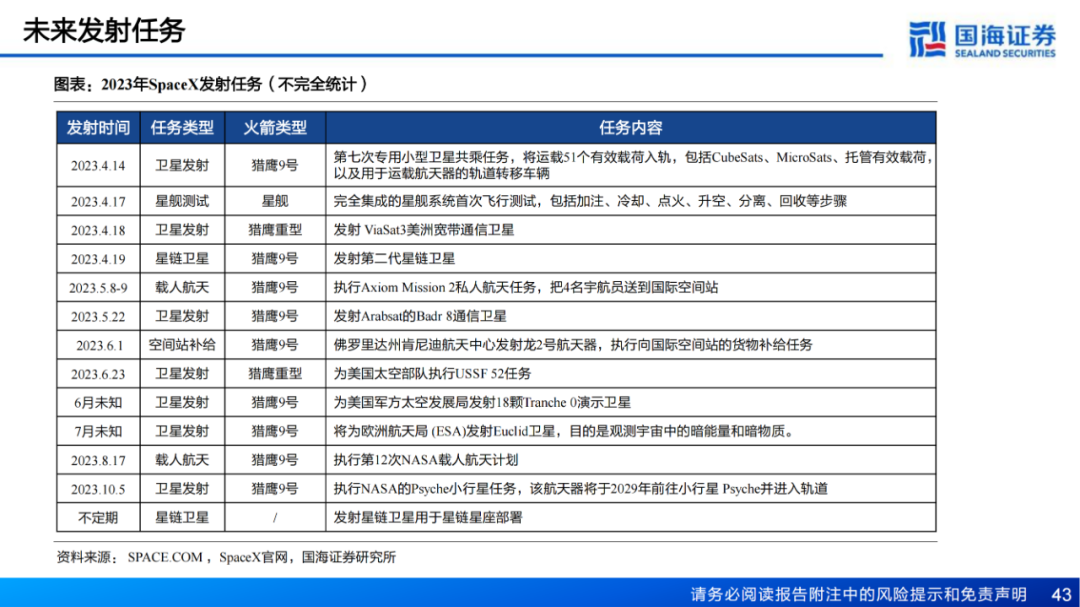The height and width of the screenshot is (607, 1080).
Task: Select 载人航天 in the 2023.5.8-9 row
Action: (183, 288)
